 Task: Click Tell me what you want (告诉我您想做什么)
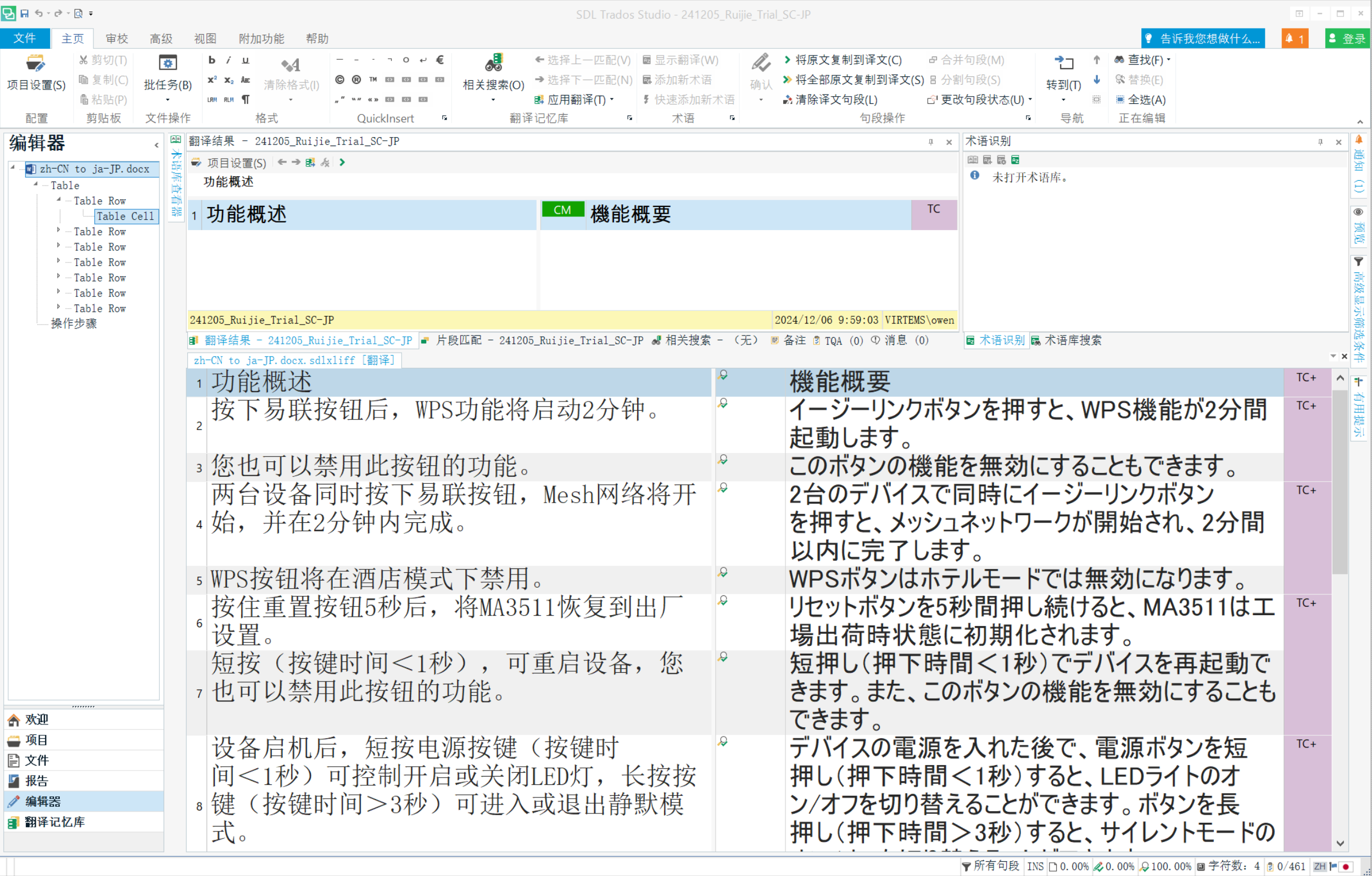click(1203, 38)
